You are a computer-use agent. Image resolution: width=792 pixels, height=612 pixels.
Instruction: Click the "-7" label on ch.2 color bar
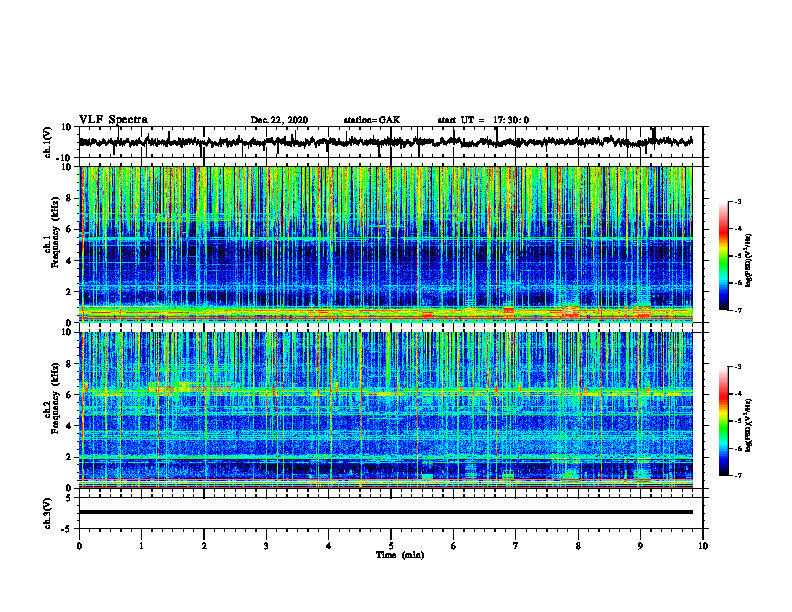738,475
